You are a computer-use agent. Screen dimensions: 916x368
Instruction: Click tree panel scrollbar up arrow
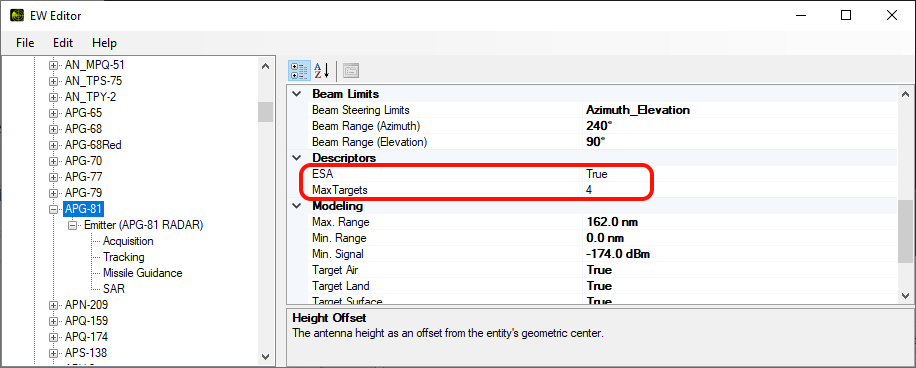pyautogui.click(x=266, y=65)
